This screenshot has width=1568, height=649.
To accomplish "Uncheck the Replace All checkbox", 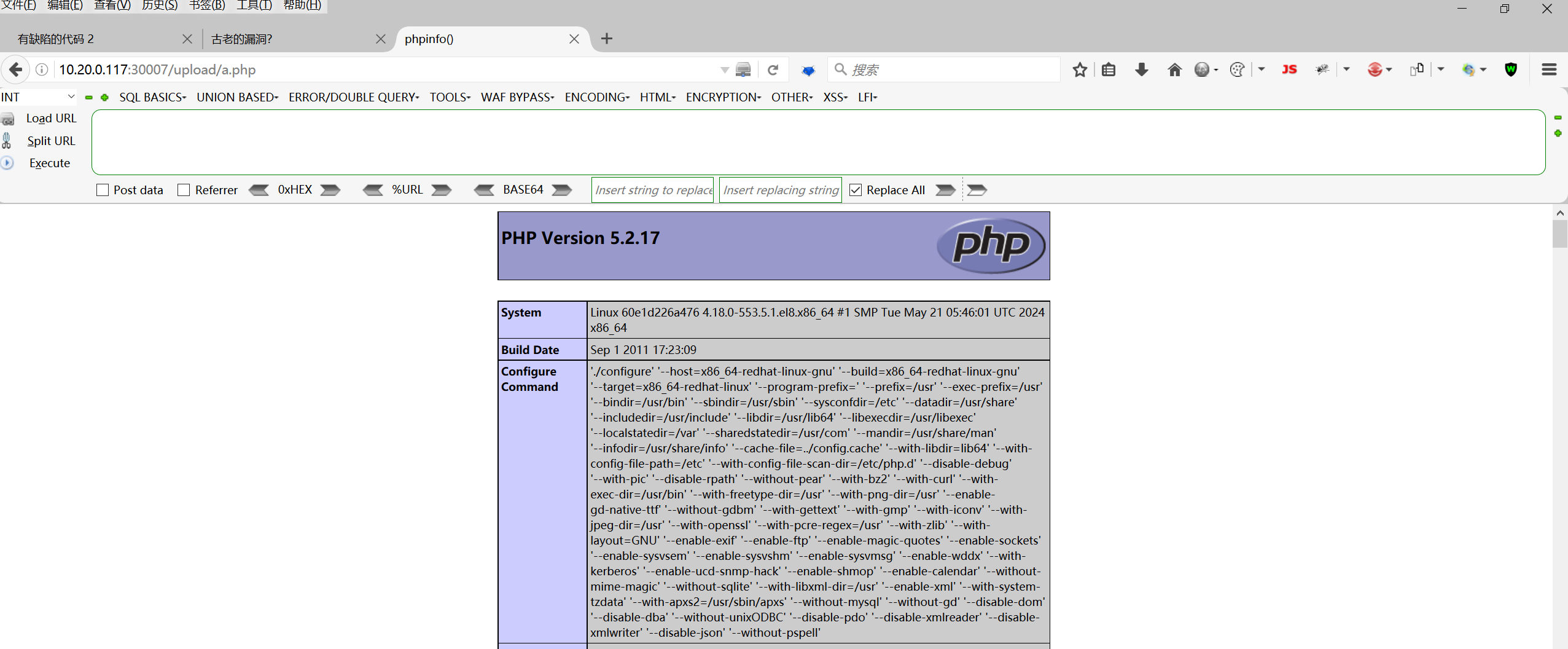I will [x=856, y=190].
